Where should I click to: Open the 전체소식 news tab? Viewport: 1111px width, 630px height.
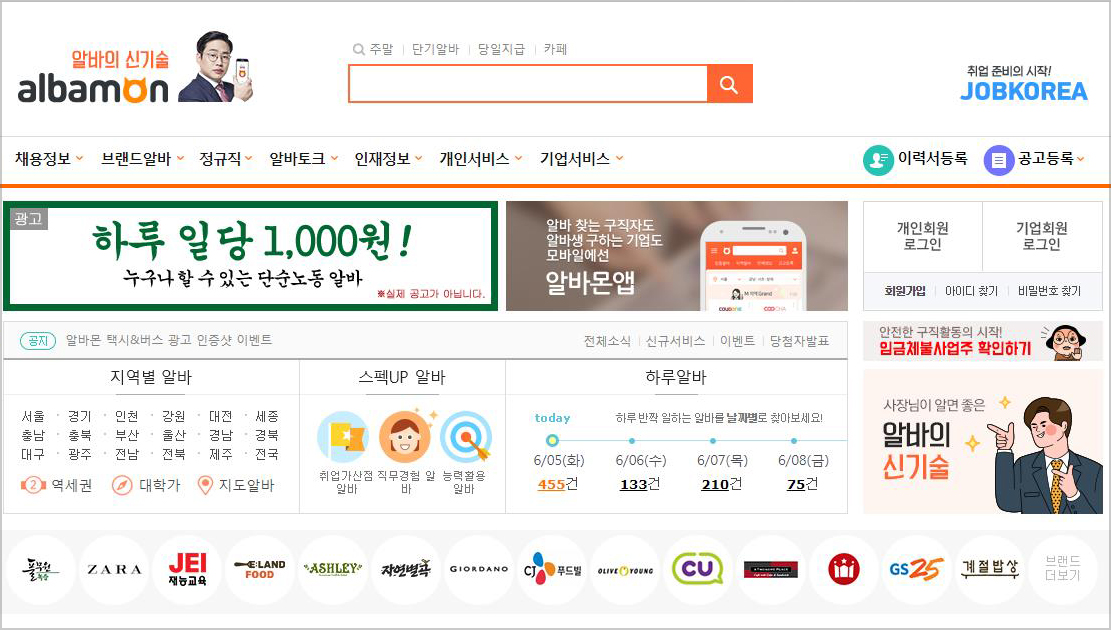click(607, 341)
